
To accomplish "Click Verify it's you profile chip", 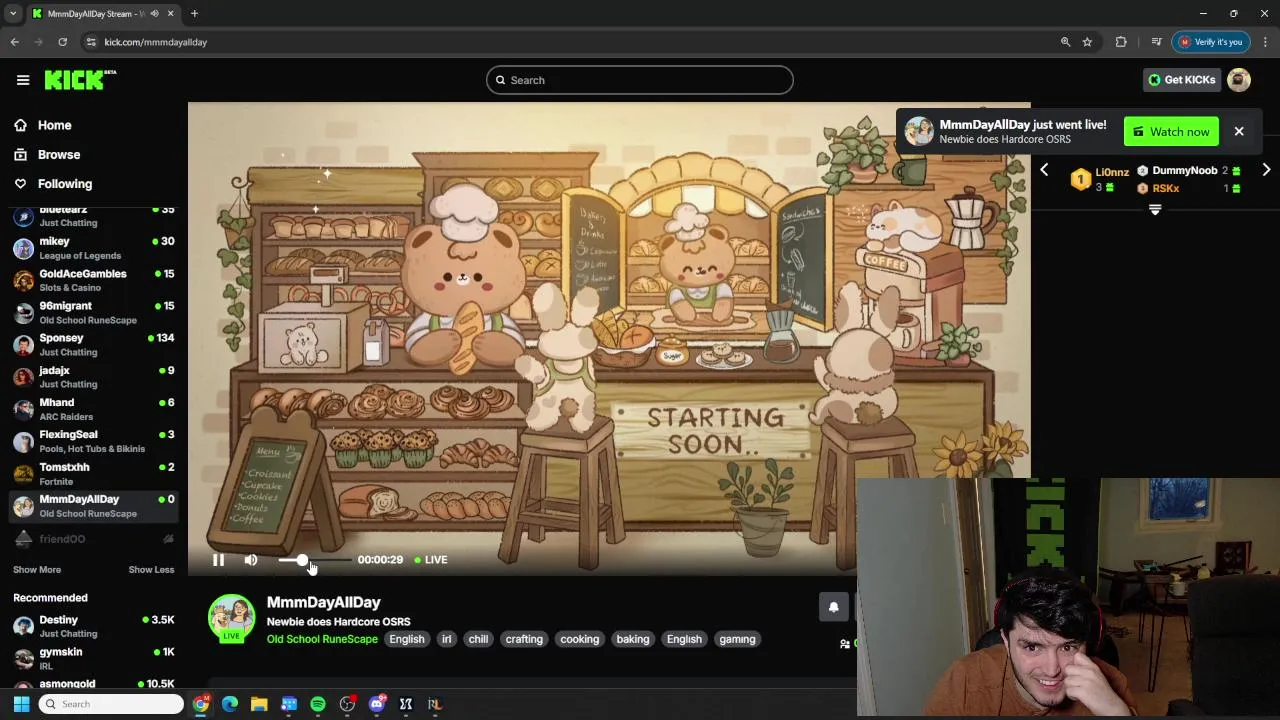I will point(1211,42).
